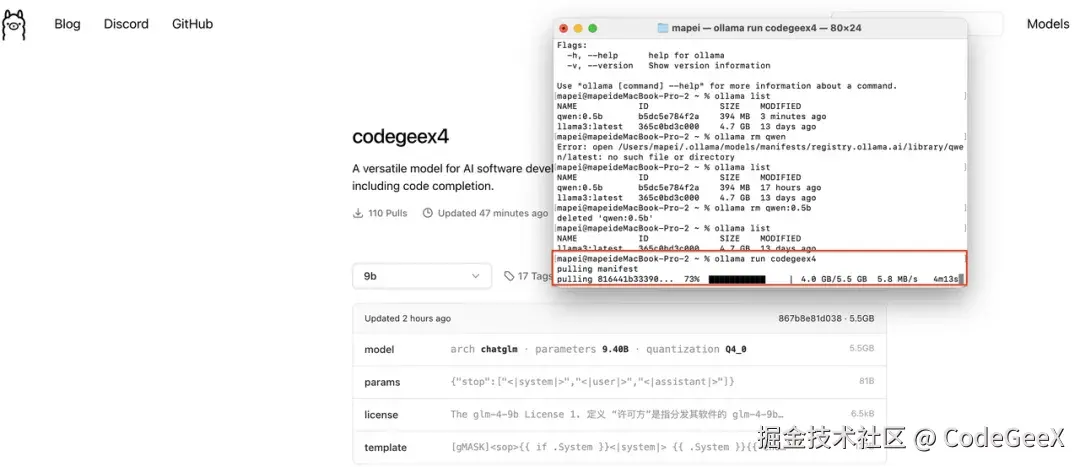Click the codegeex4 model title
This screenshot has width=1080, height=467.
coord(400,136)
